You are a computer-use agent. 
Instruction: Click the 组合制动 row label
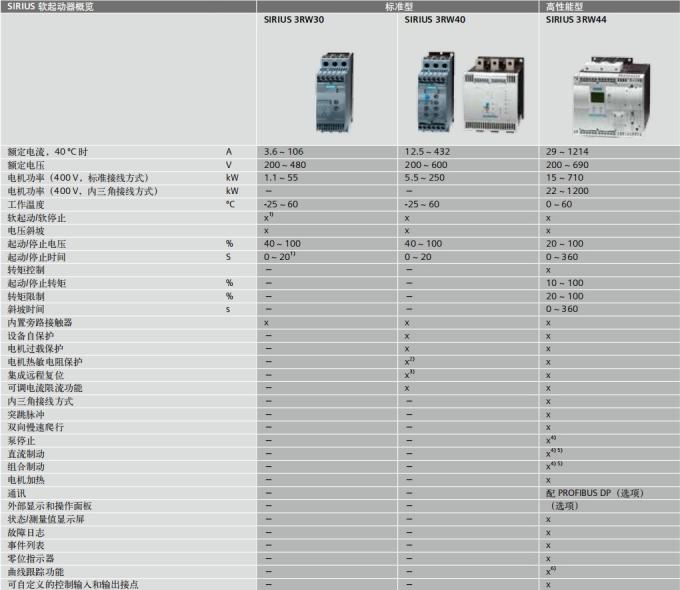pos(26,467)
